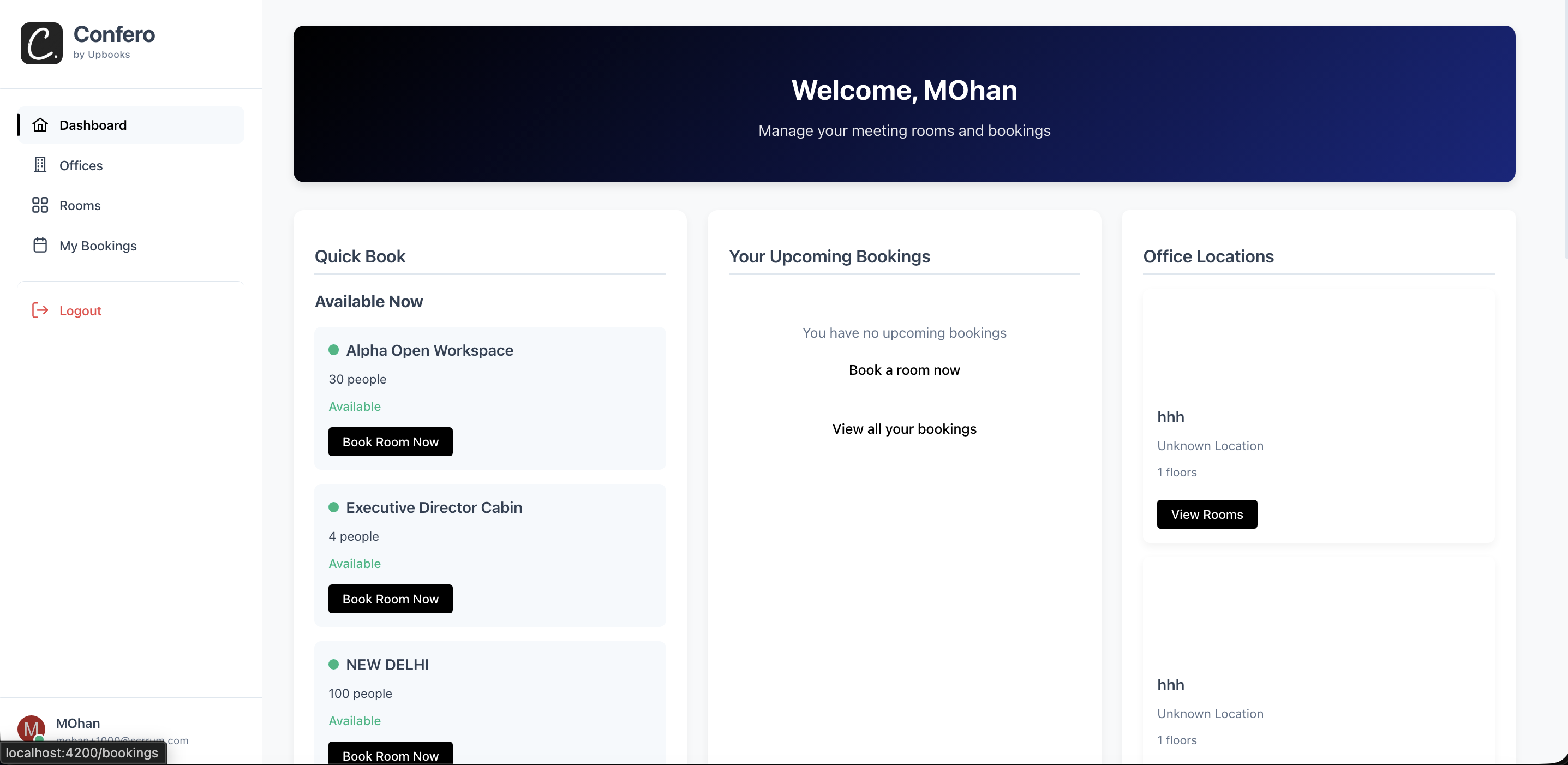The width and height of the screenshot is (1568, 765).
Task: Click the My Bookings calendar icon
Action: tap(40, 245)
